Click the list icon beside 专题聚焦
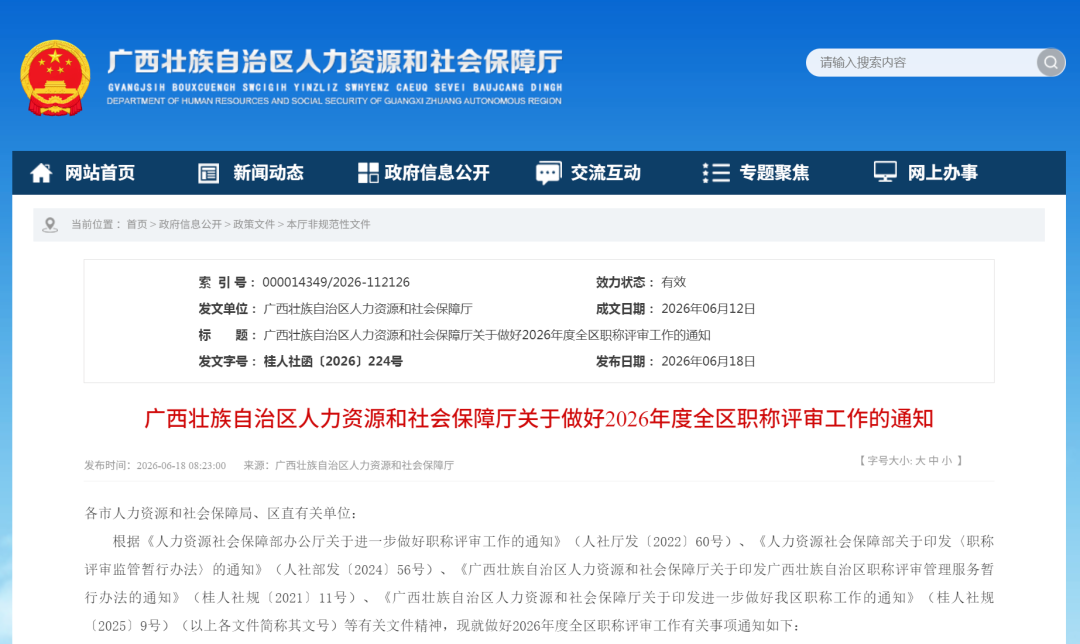This screenshot has height=644, width=1080. (x=716, y=173)
